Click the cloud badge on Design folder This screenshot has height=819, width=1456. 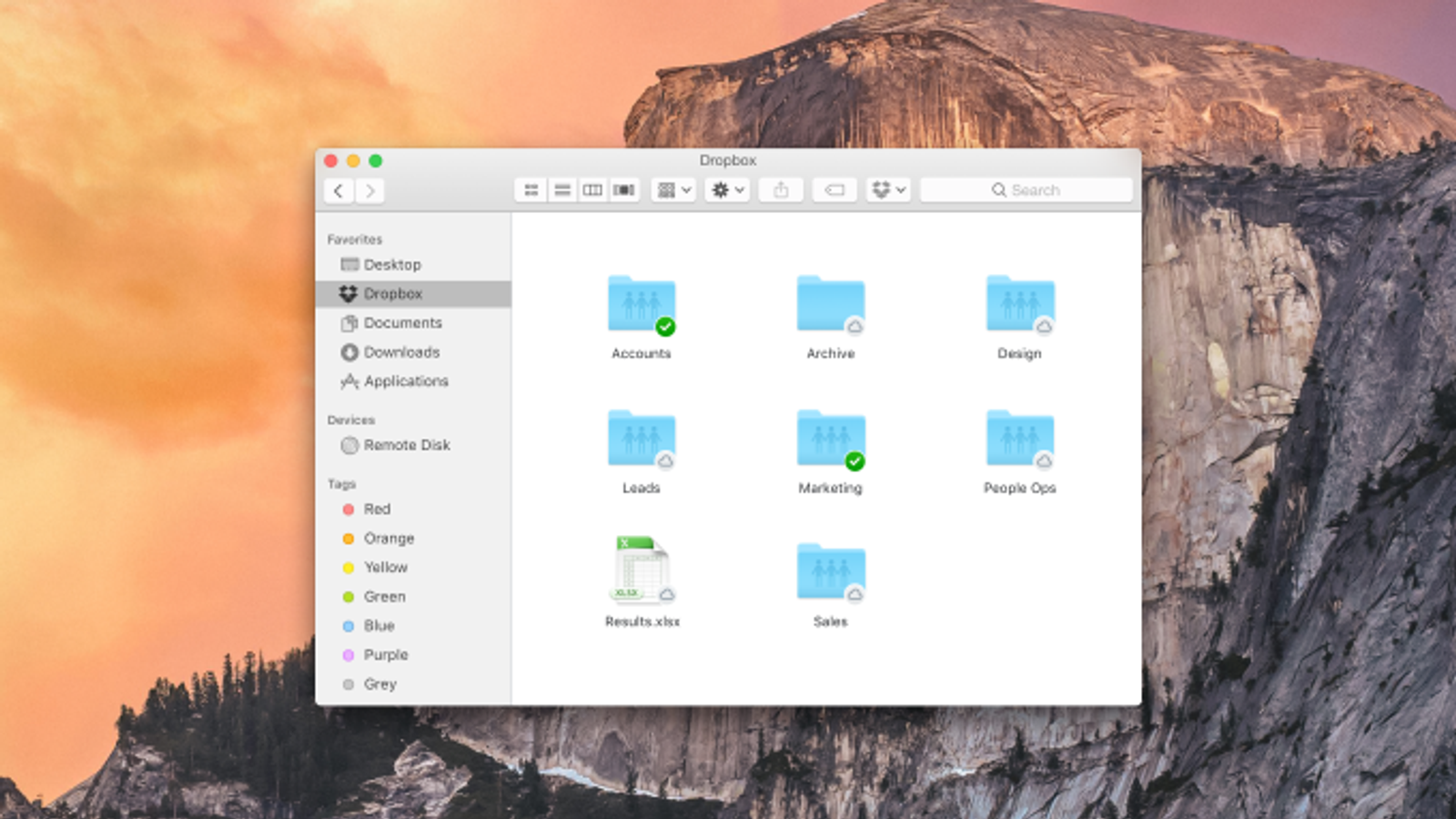[1044, 326]
